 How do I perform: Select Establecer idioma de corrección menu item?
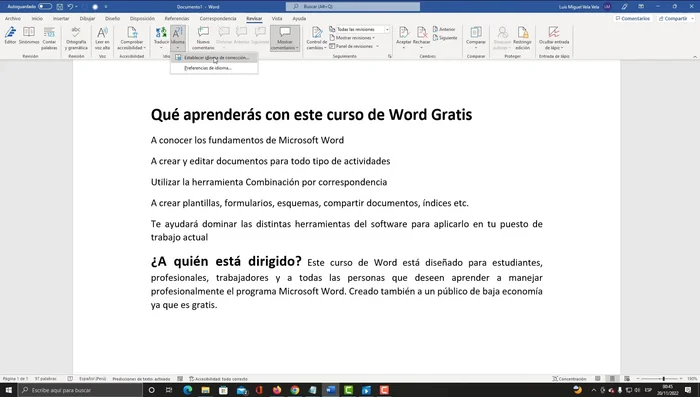214,58
